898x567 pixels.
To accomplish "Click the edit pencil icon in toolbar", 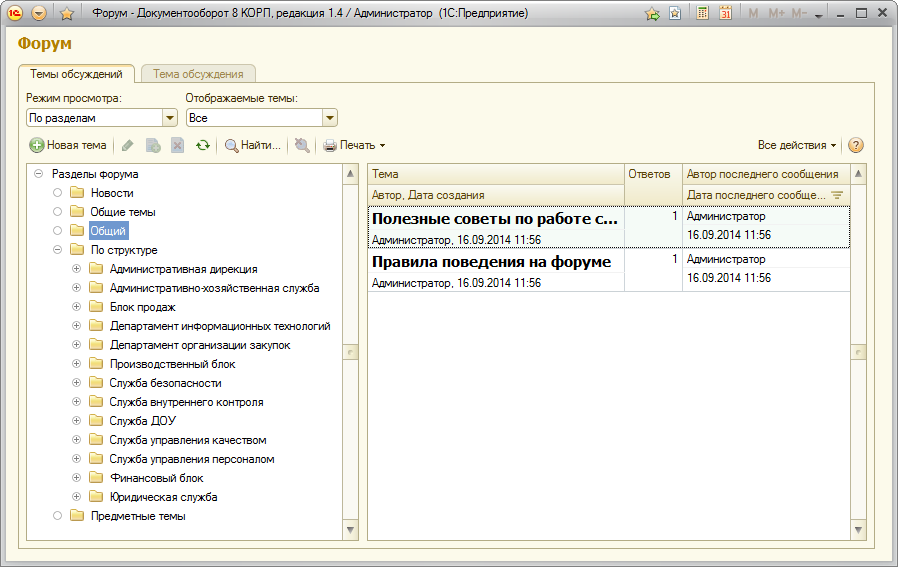I will pyautogui.click(x=128, y=145).
